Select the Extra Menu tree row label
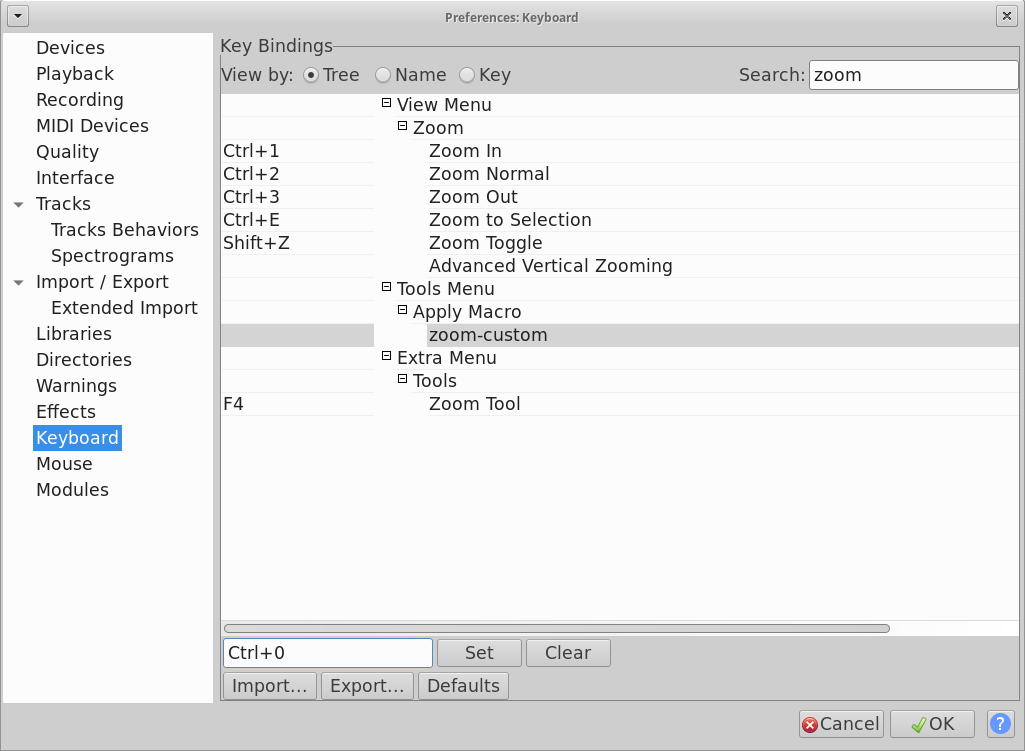Screen dimensions: 1025x751 tap(447, 358)
